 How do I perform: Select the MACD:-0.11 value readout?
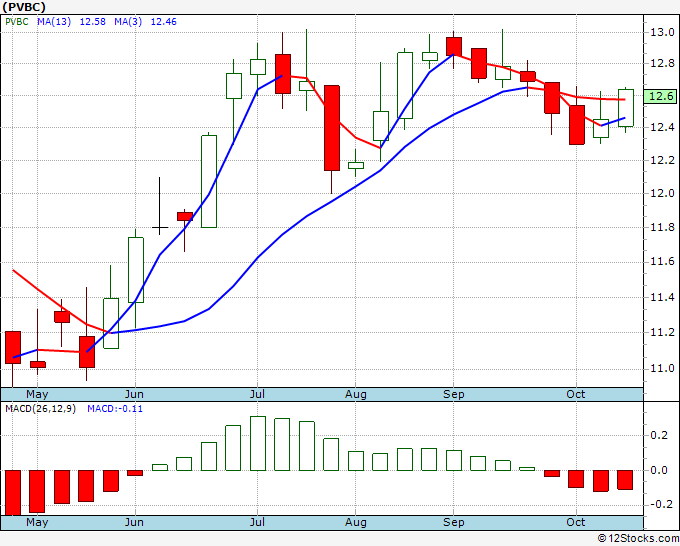(x=115, y=409)
